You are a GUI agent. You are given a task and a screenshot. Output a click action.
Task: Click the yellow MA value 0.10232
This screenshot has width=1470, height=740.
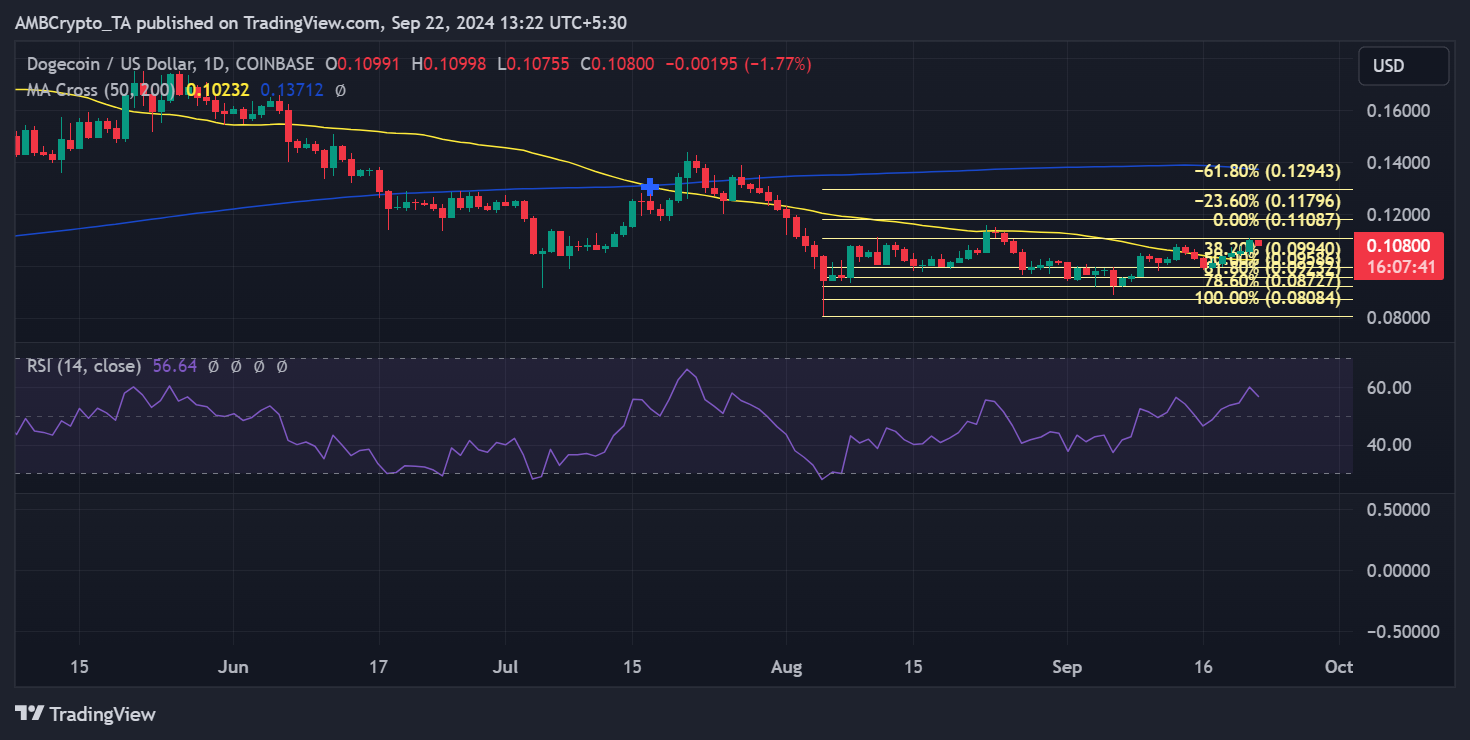coord(216,90)
